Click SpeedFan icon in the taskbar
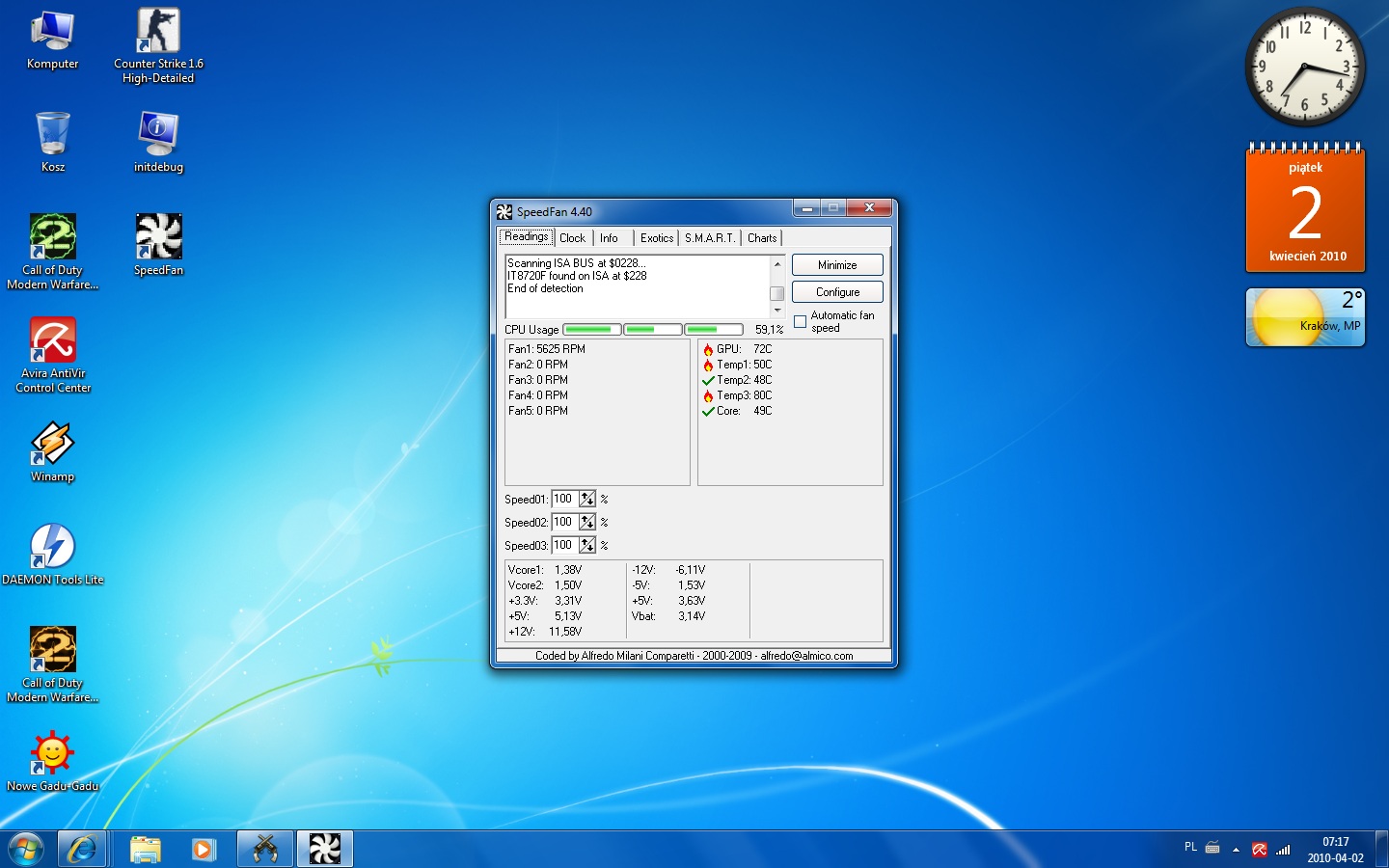 click(324, 849)
